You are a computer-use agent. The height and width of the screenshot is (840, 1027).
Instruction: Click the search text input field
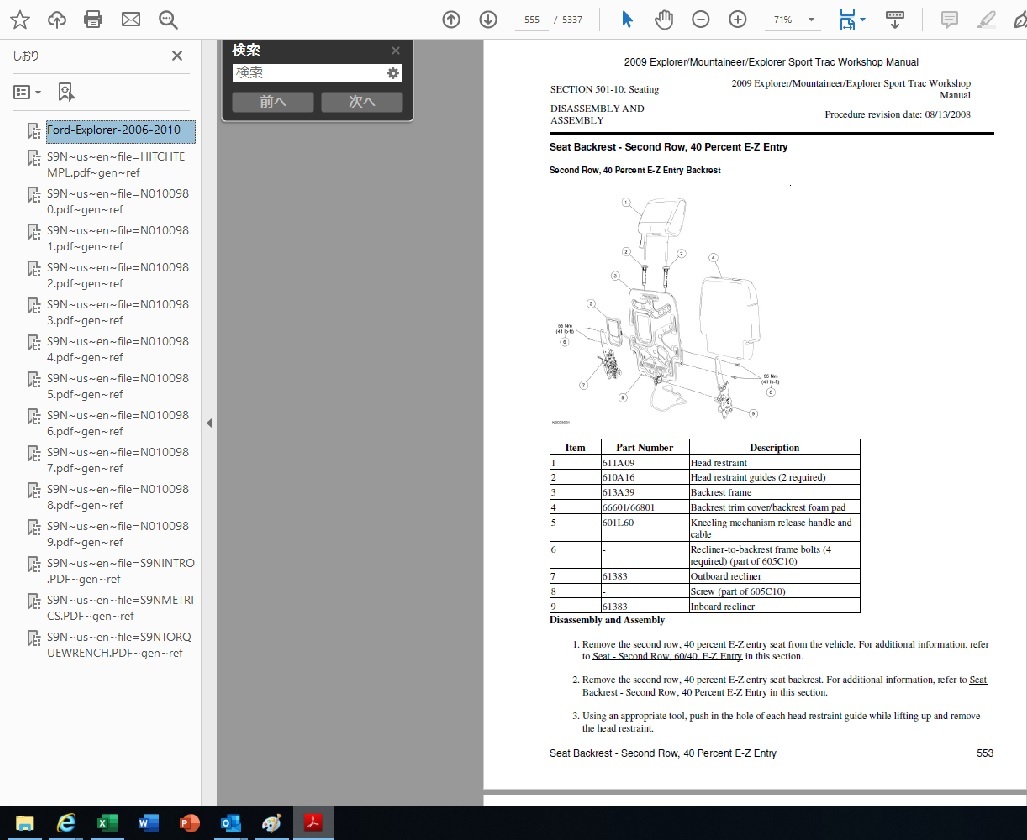pyautogui.click(x=308, y=73)
